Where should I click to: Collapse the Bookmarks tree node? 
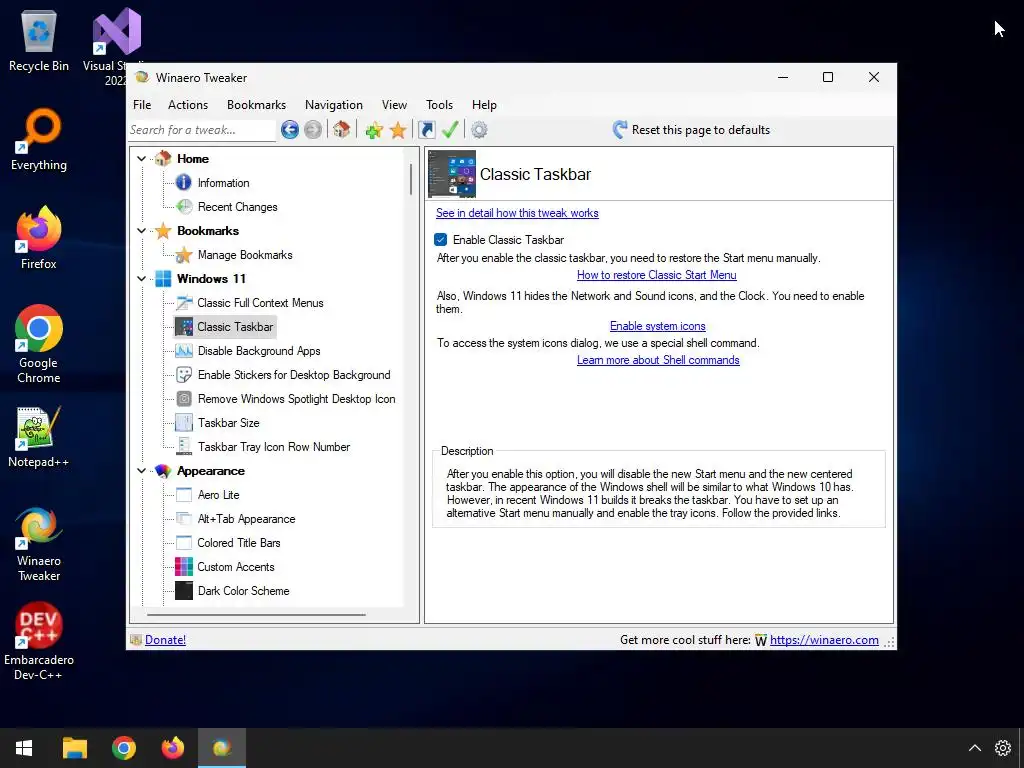coord(141,231)
